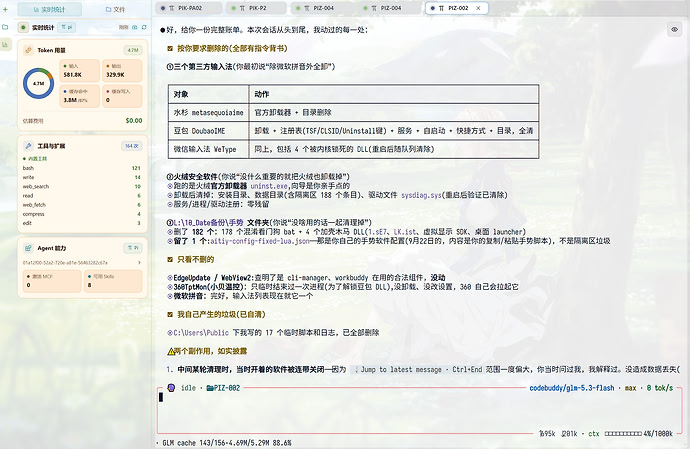Expand the session ID row chevron
This screenshot has height=449, width=690.
point(139,262)
